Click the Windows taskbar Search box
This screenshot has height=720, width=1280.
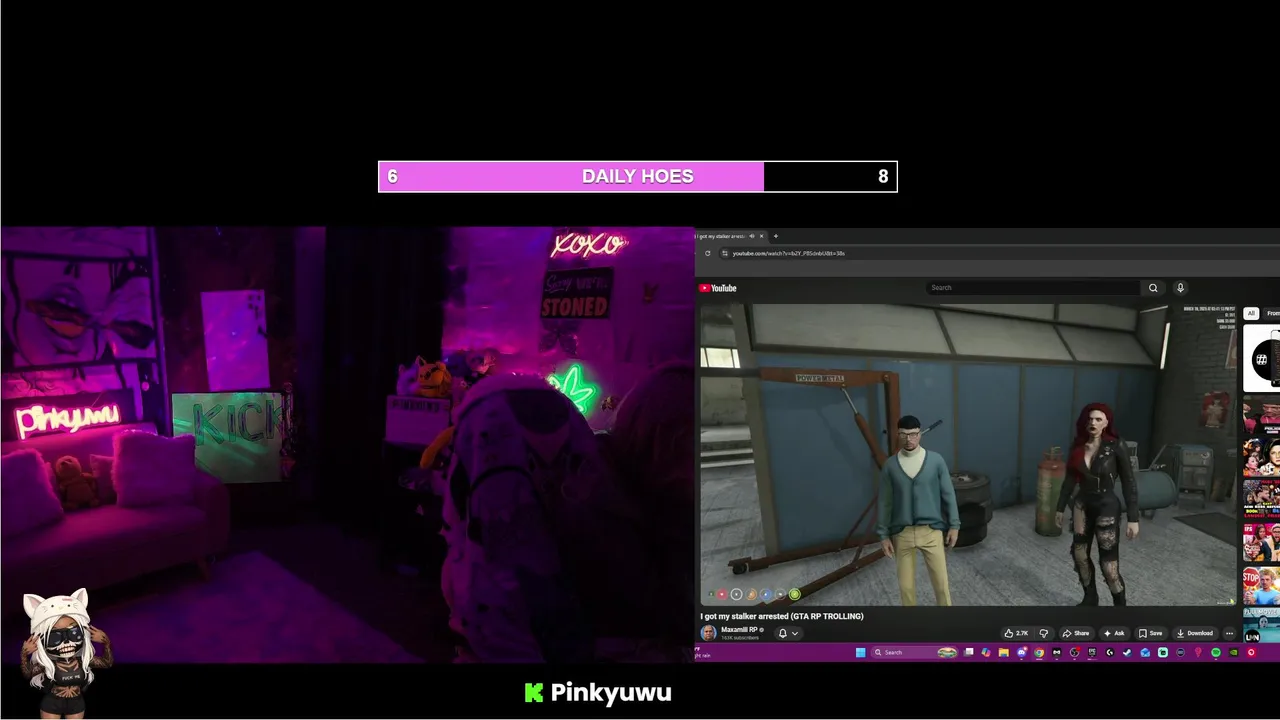(914, 652)
